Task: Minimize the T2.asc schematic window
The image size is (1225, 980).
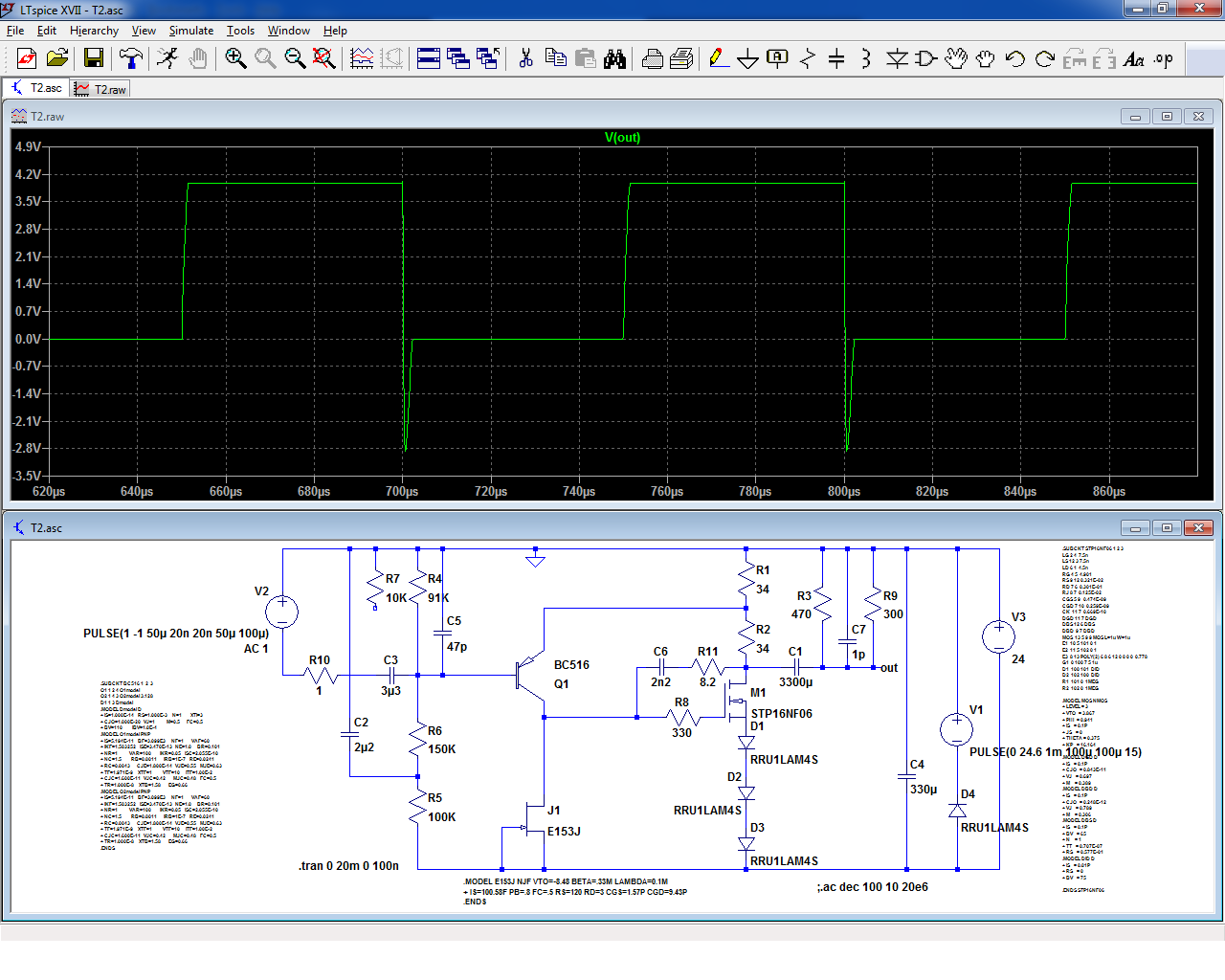Action: 1135,527
